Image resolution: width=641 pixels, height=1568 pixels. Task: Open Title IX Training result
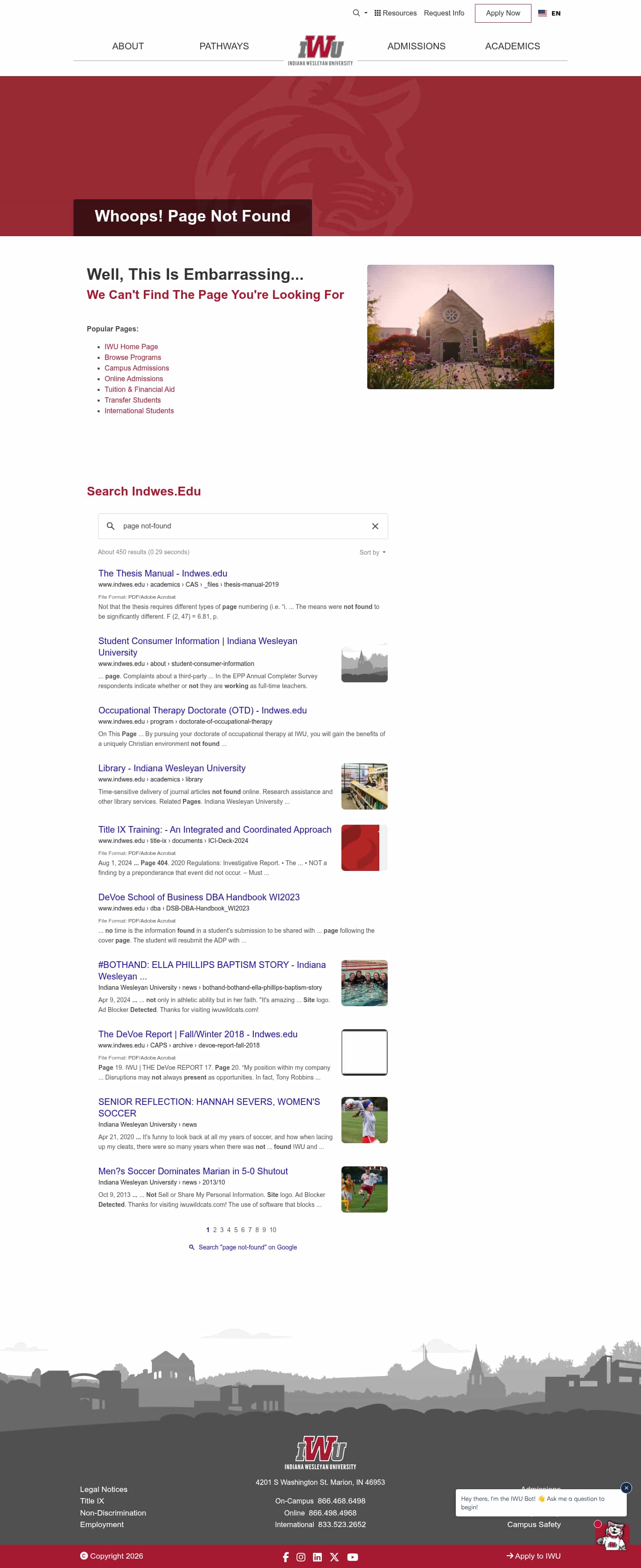pyautogui.click(x=215, y=830)
